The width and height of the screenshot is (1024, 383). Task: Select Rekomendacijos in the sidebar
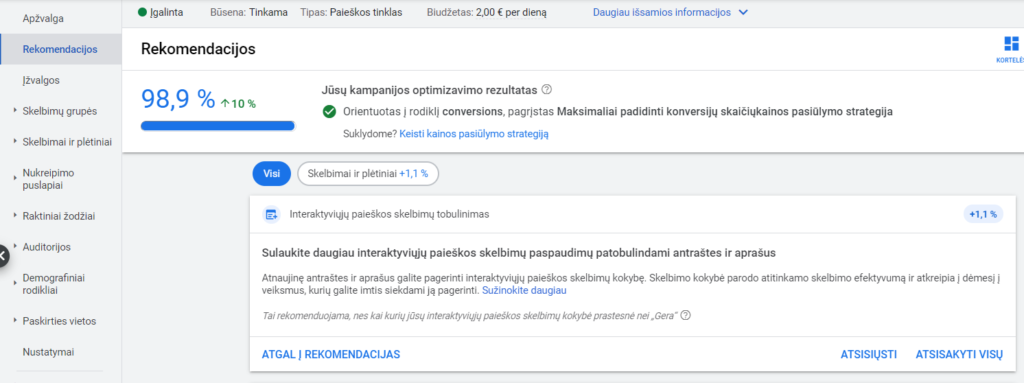(61, 49)
